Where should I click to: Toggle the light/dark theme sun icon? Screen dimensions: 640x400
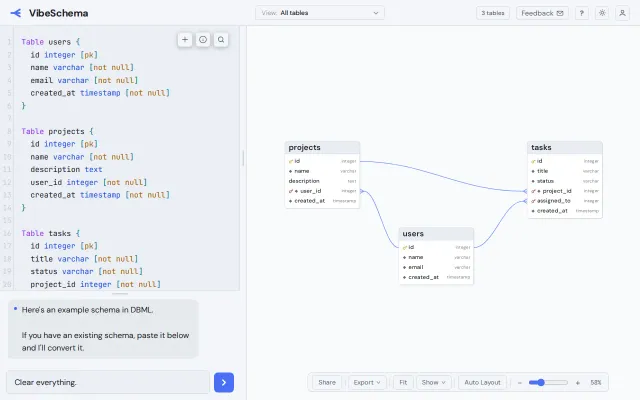pyautogui.click(x=602, y=13)
